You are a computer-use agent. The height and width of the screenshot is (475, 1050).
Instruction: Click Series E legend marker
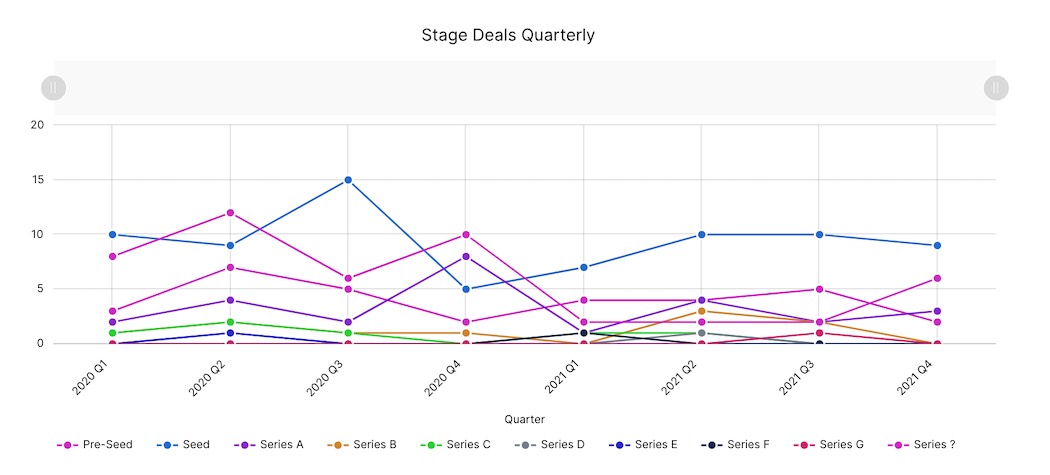621,445
